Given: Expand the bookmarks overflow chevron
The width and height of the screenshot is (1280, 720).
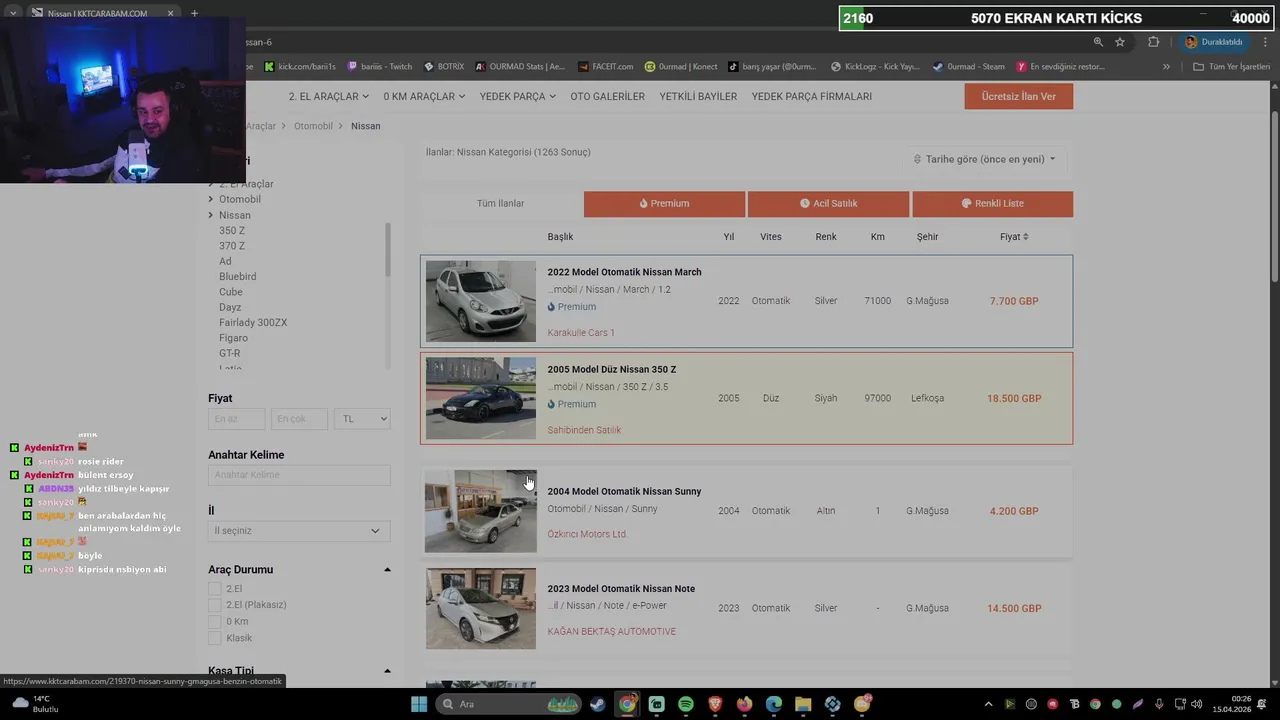Looking at the screenshot, I should (x=1166, y=67).
